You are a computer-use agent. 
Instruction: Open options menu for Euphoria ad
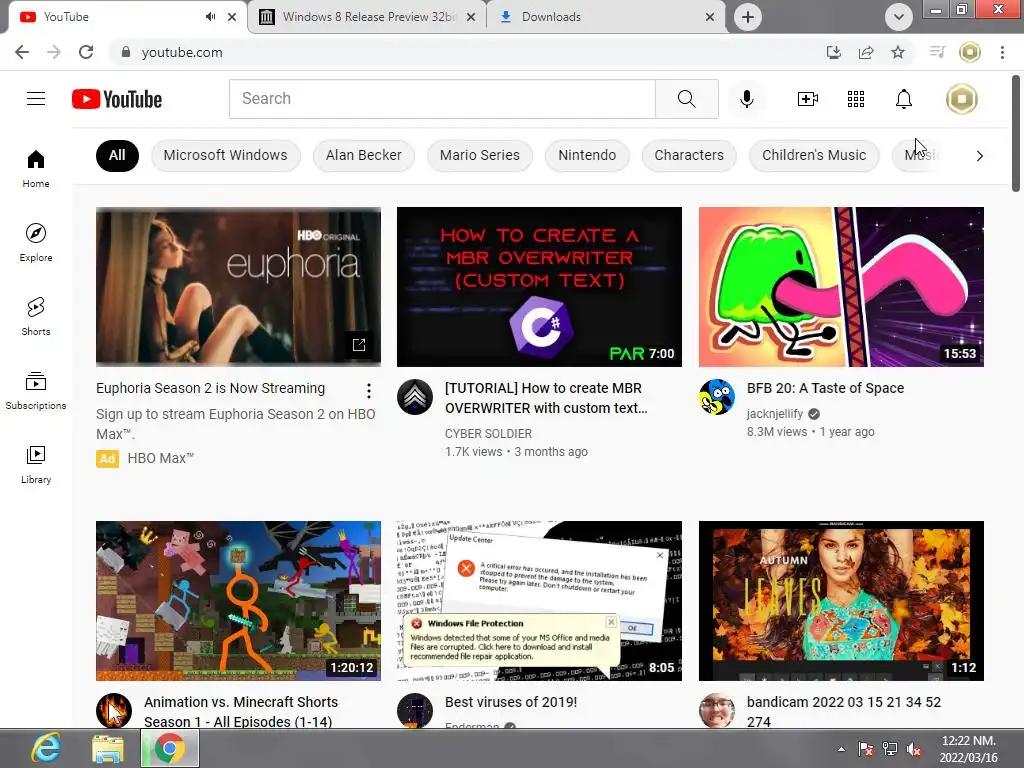coord(369,391)
